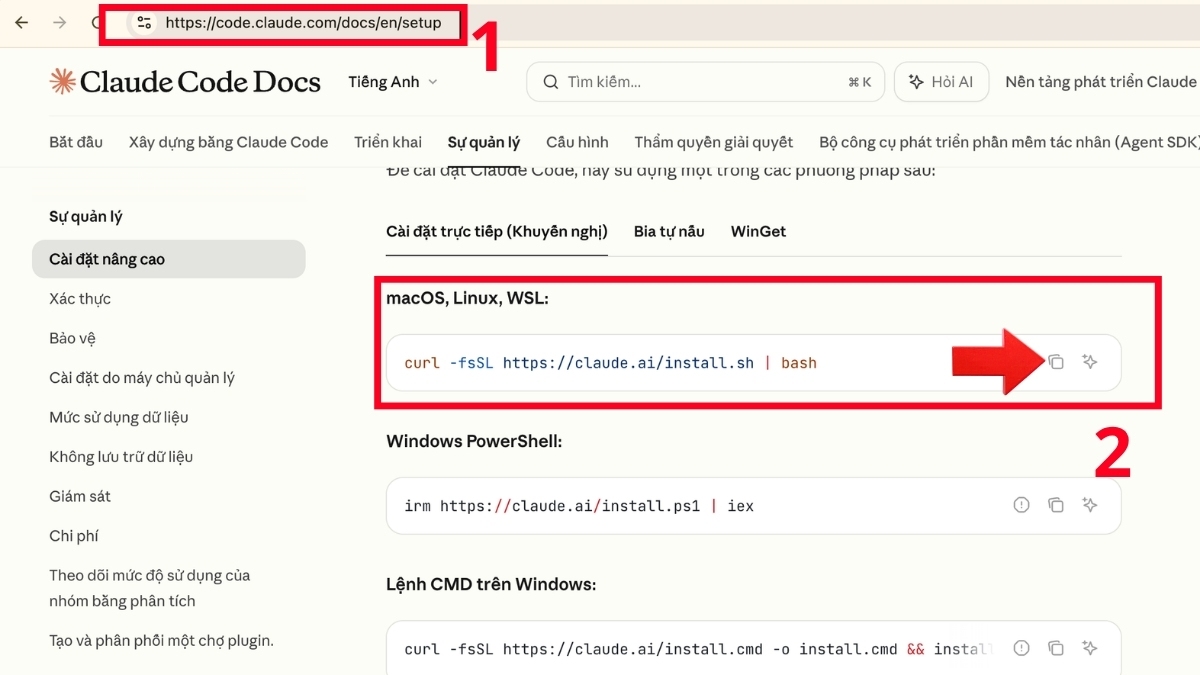Click the browser forward arrow
Screen dimensions: 1200x675
click(x=60, y=22)
